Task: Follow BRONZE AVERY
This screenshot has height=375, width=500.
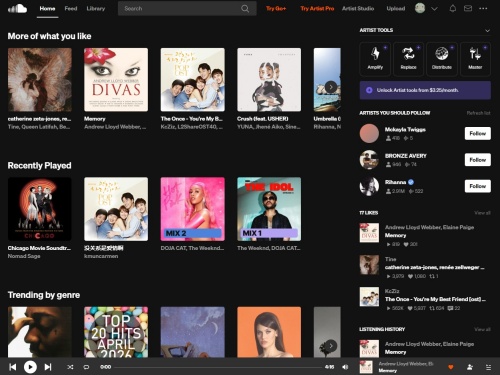Action: pyautogui.click(x=478, y=160)
